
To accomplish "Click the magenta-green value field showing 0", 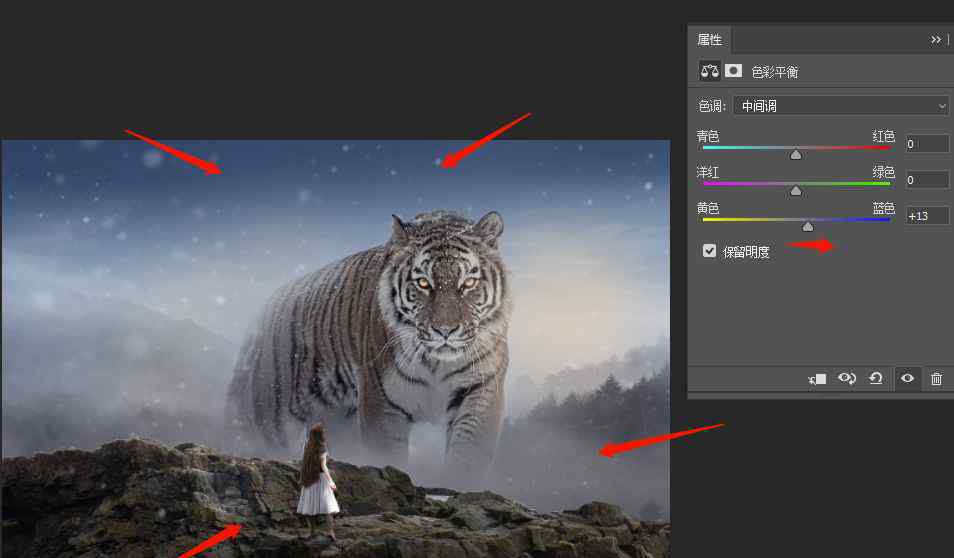I will 927,180.
